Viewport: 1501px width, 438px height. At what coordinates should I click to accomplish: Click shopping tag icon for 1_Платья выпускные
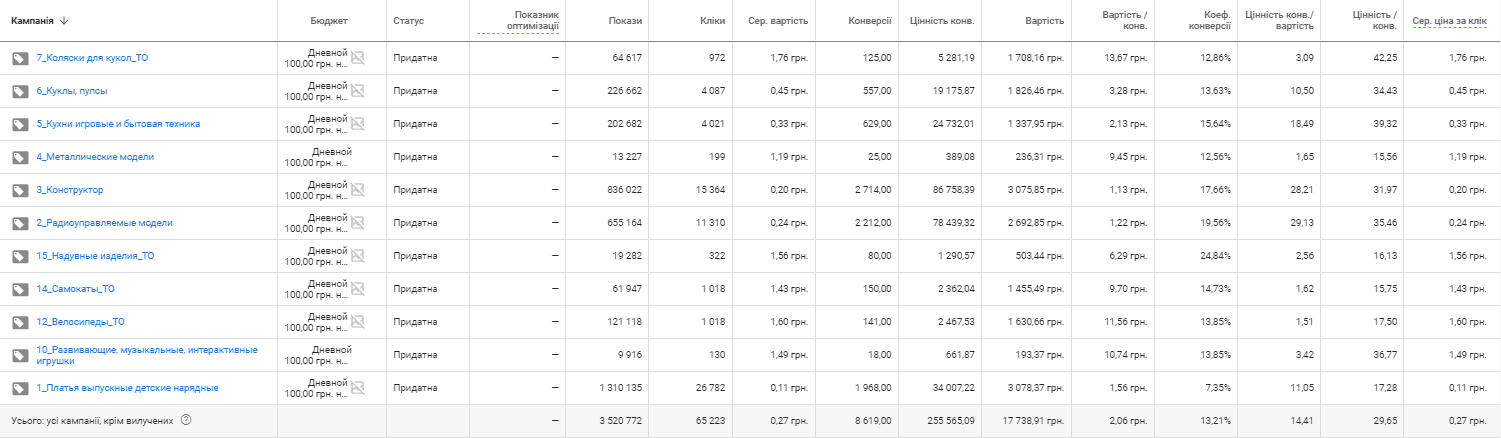coord(18,388)
